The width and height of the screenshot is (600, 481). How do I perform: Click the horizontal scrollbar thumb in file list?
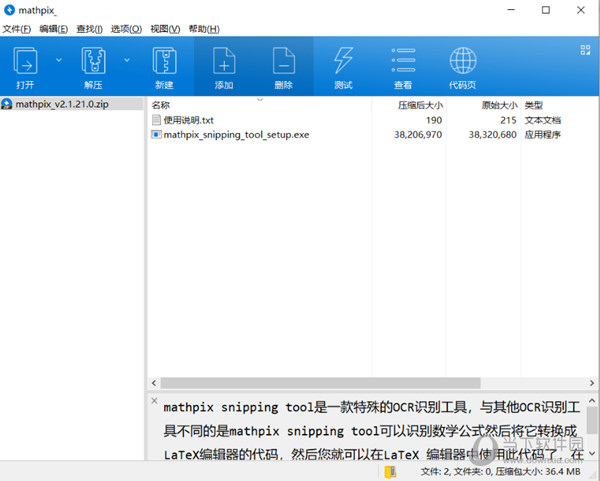tap(320, 383)
